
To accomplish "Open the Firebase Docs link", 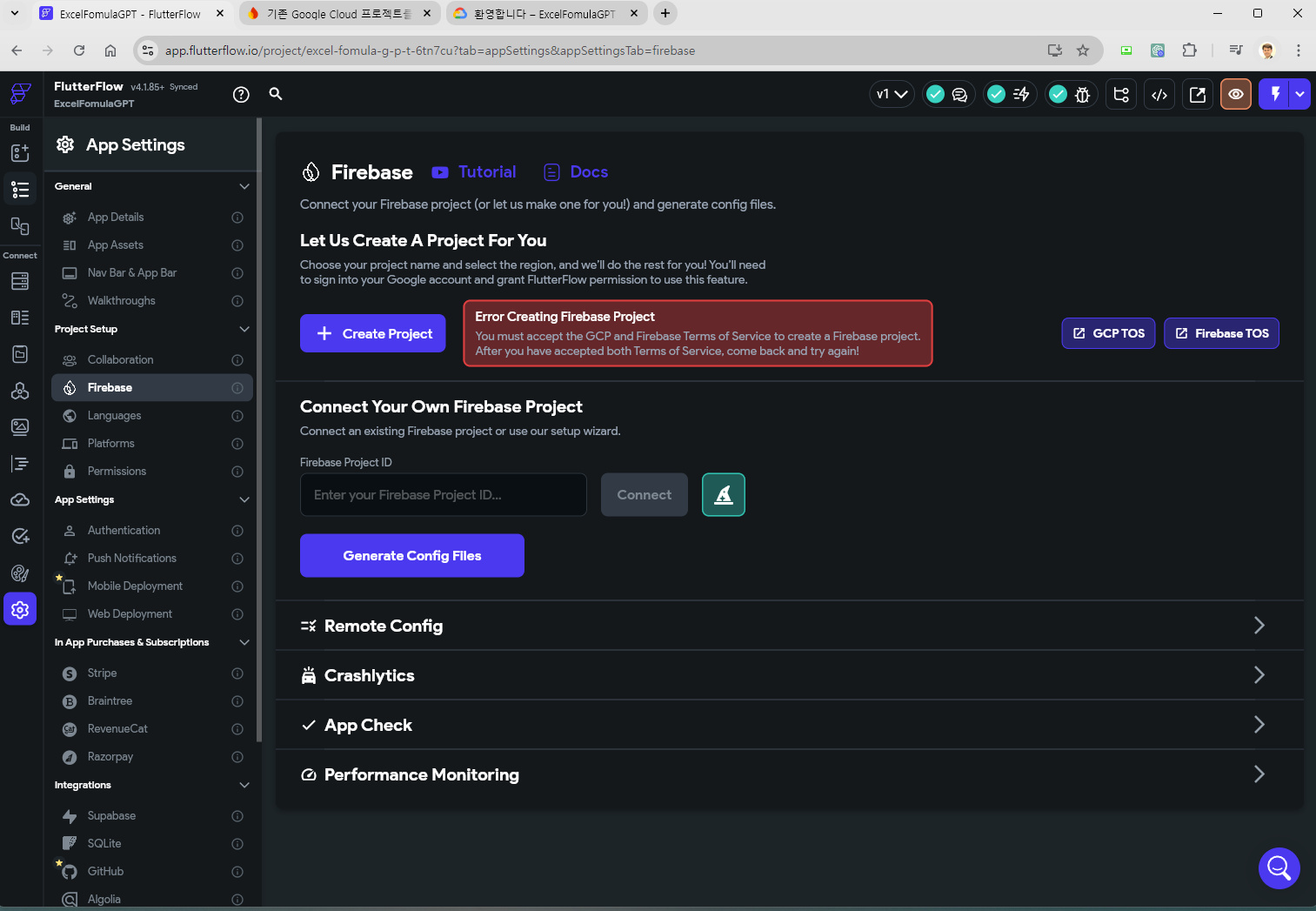I will point(576,172).
